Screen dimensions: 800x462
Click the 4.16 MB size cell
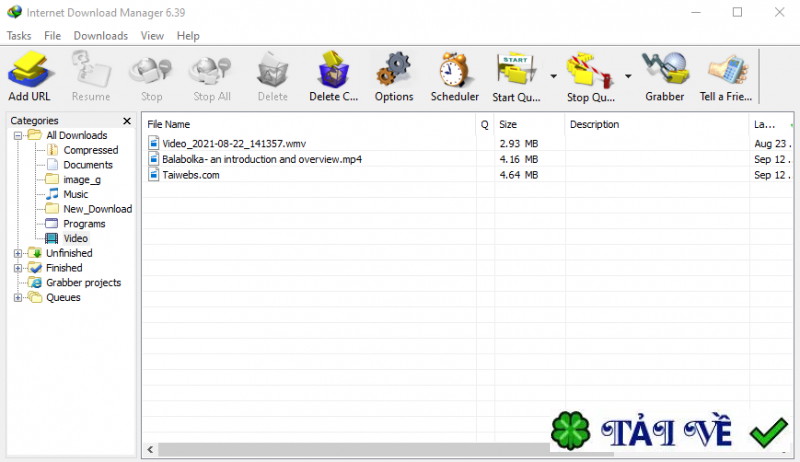518,159
